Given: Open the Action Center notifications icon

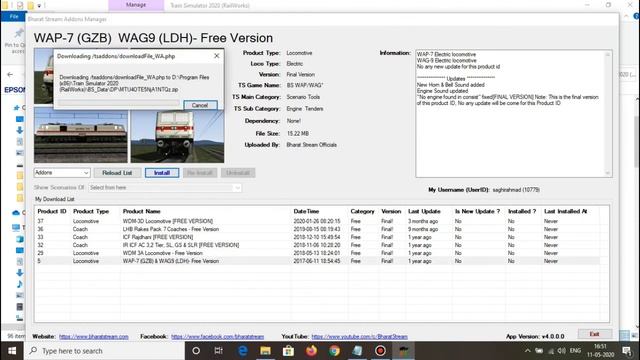Looking at the screenshot, I should pyautogui.click(x=627, y=351).
